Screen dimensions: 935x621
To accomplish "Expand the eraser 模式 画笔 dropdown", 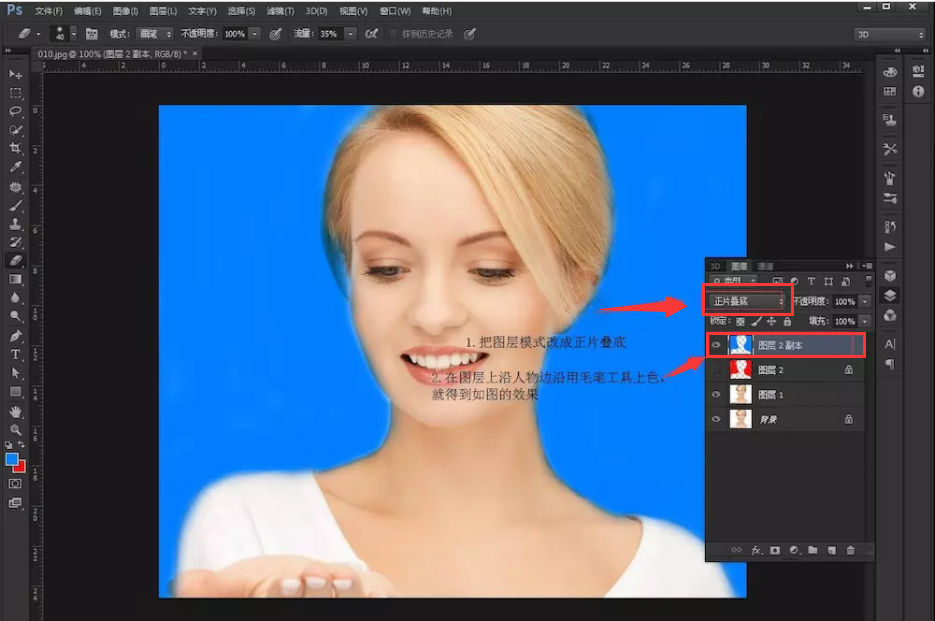I will tap(155, 34).
